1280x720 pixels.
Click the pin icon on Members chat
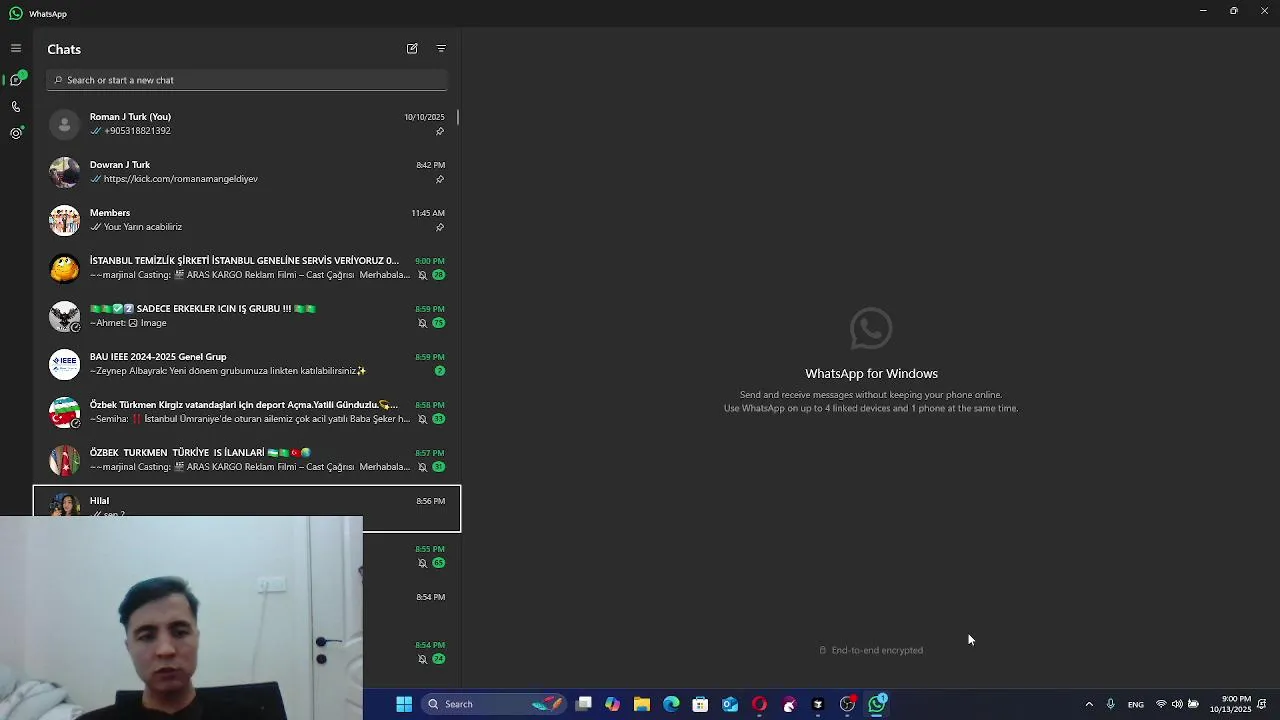coord(440,227)
